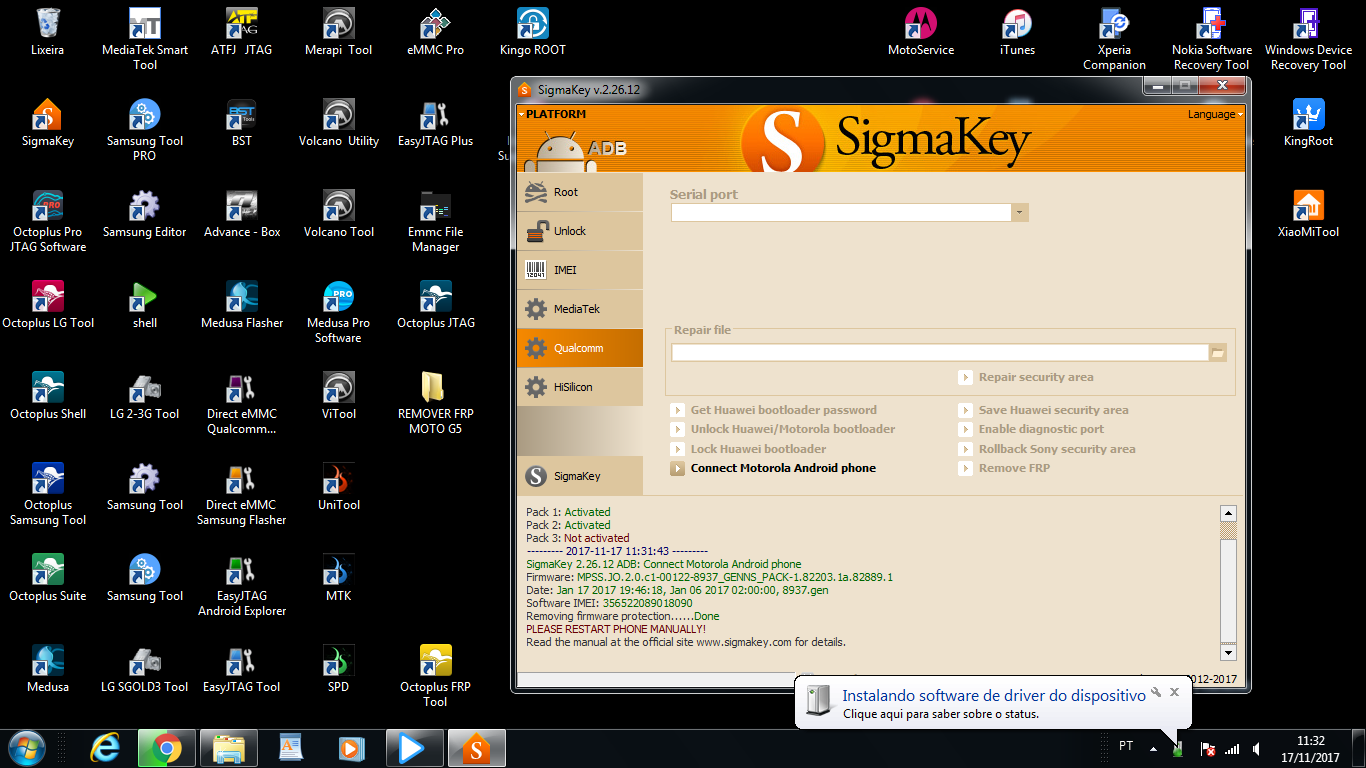Select iTunes desktop icon
This screenshot has height=768, width=1366.
(1017, 31)
